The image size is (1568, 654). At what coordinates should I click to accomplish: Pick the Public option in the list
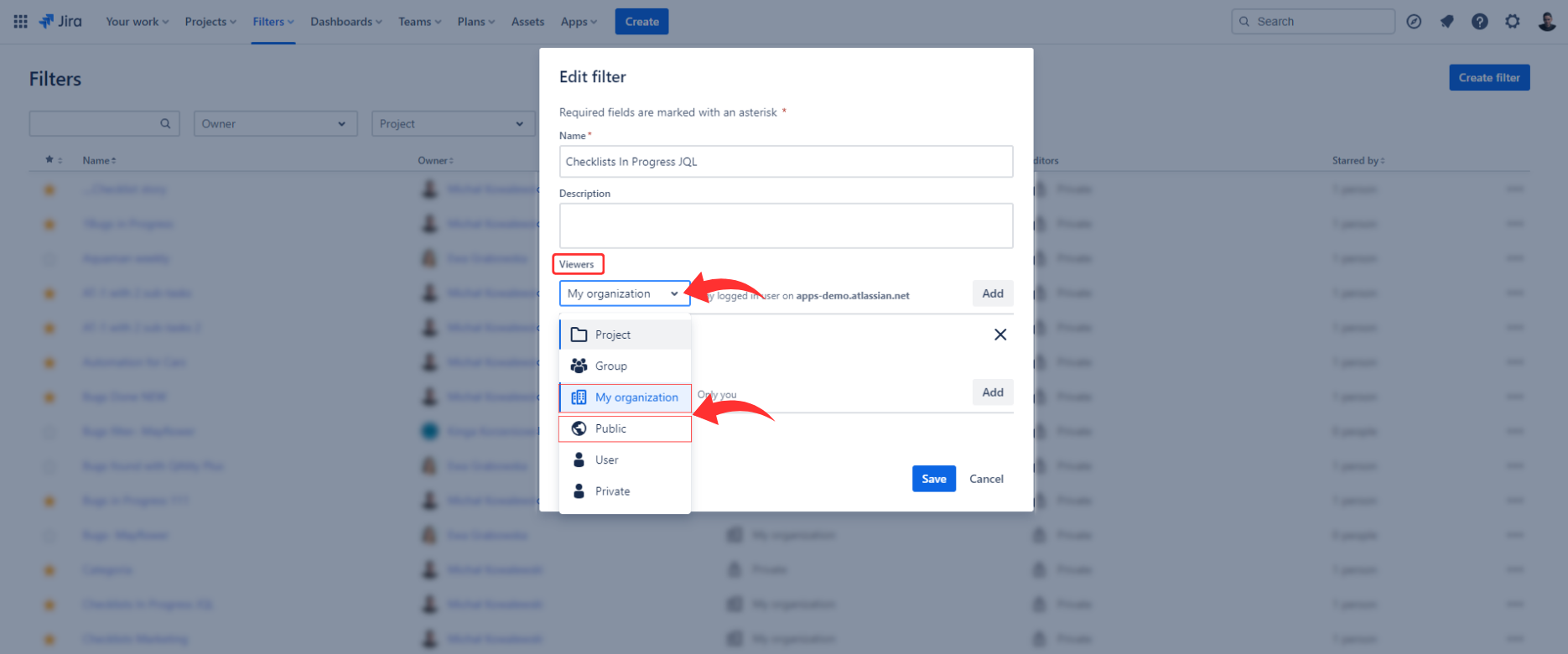pyautogui.click(x=625, y=428)
